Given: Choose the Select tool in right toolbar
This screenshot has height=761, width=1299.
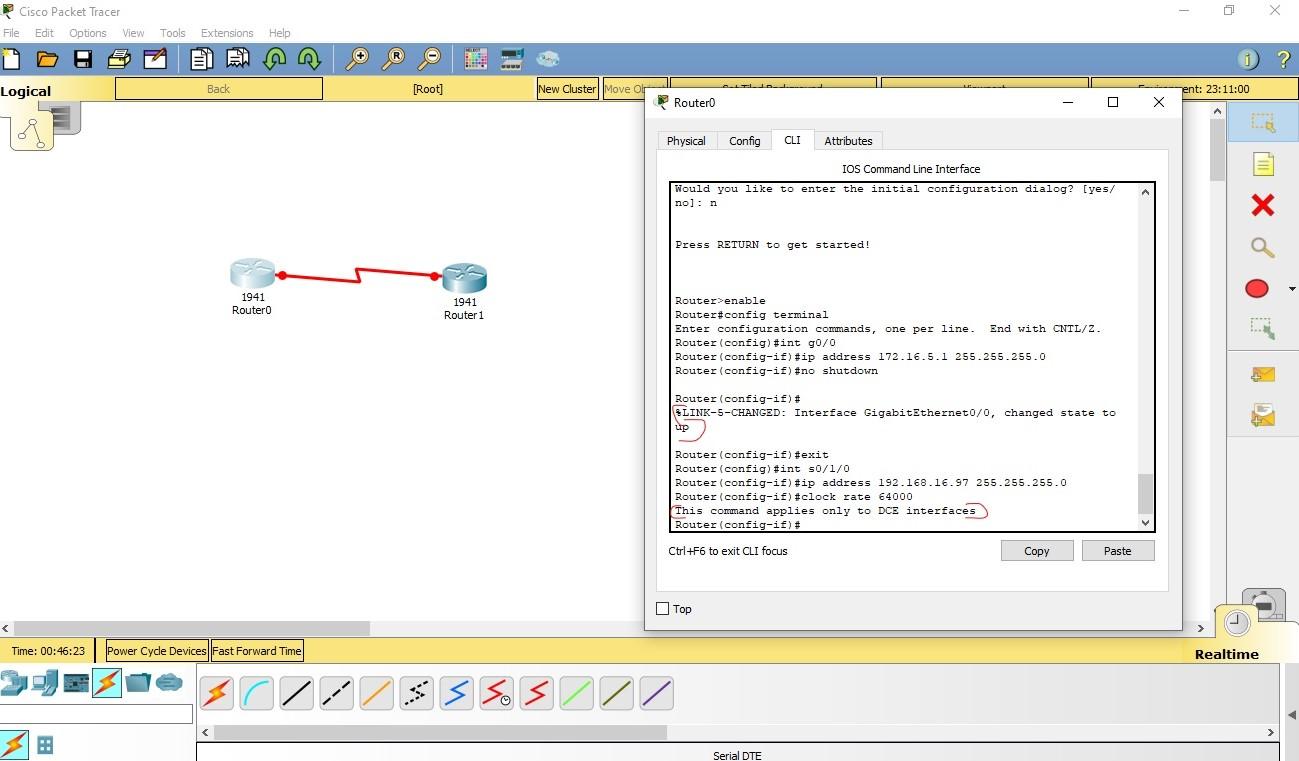Looking at the screenshot, I should [1262, 122].
